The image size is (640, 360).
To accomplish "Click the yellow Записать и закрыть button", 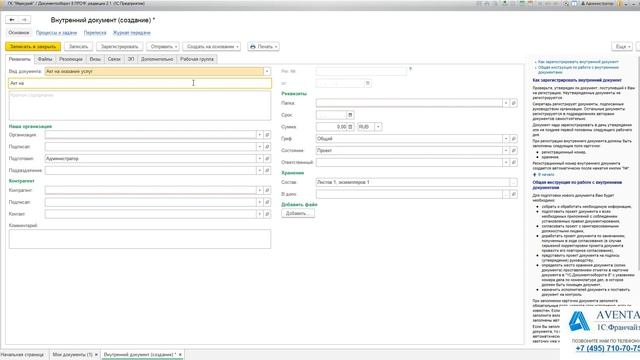I will click(33, 47).
